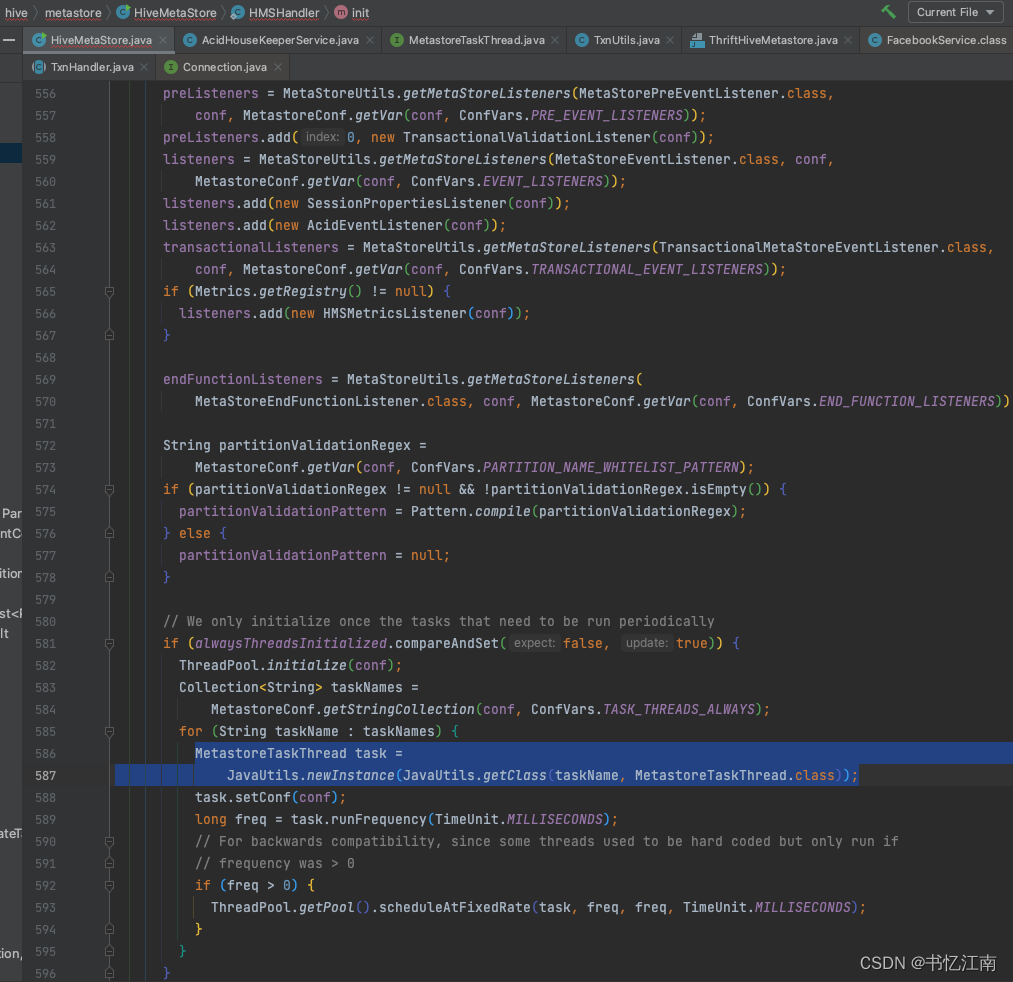The width and height of the screenshot is (1013, 982).
Task: Click the HiveMetaStore breadcrumb
Action: [175, 13]
